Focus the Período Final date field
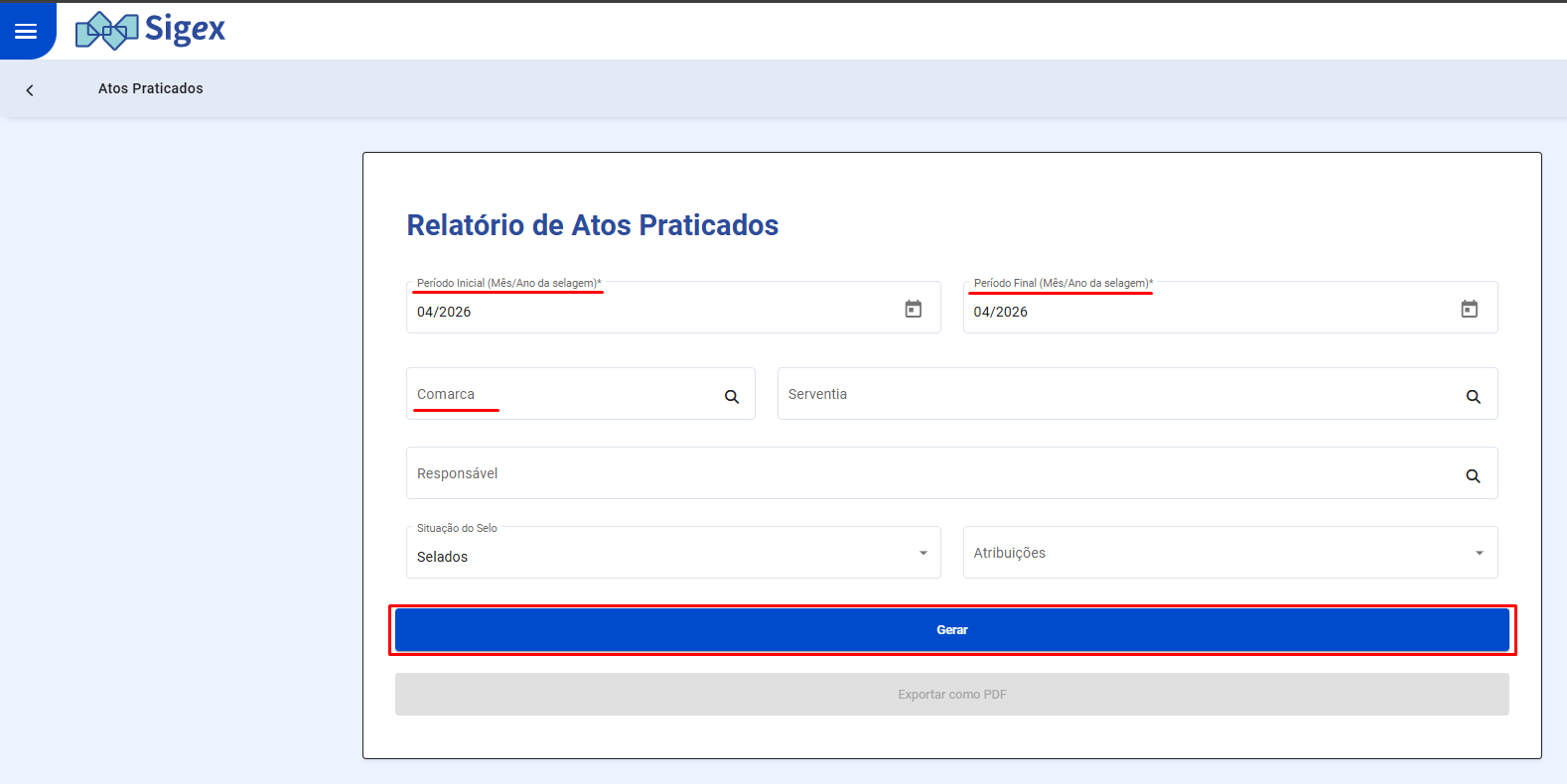 coord(1202,312)
